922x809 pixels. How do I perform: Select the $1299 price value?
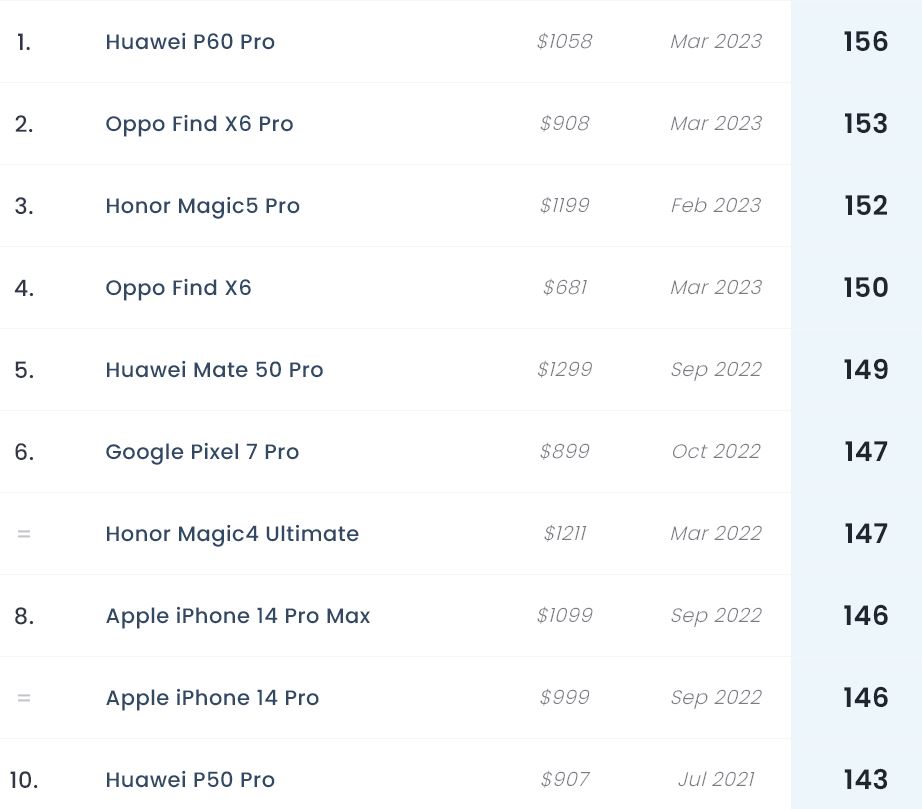564,370
